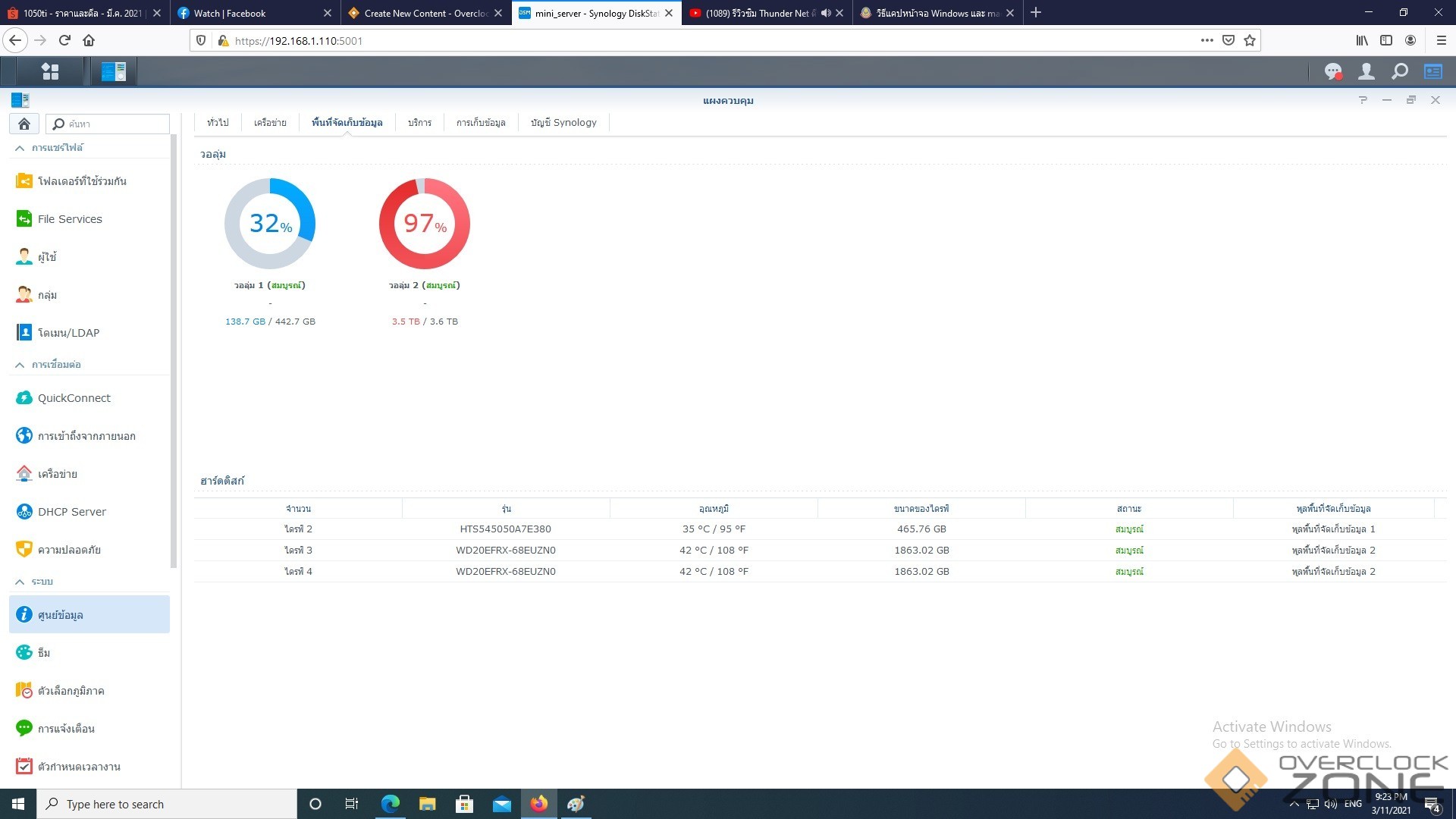The width and height of the screenshot is (1456, 819).
Task: Open the DSM widgets panel icon
Action: tap(1432, 71)
